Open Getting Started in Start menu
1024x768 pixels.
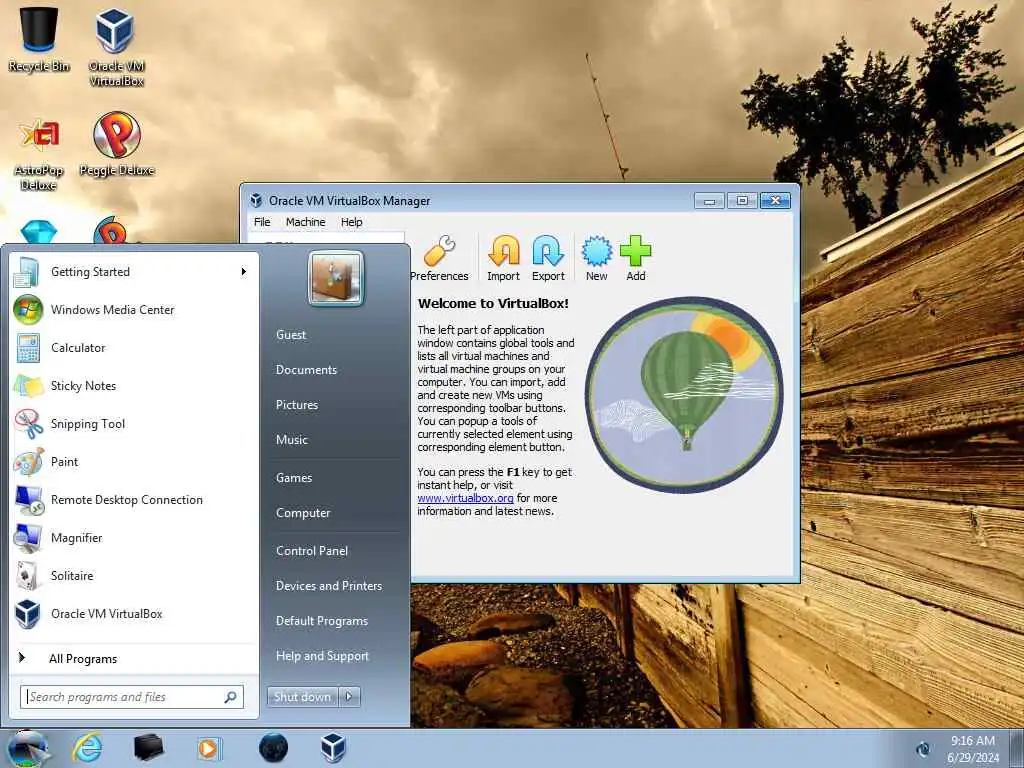pyautogui.click(x=135, y=272)
